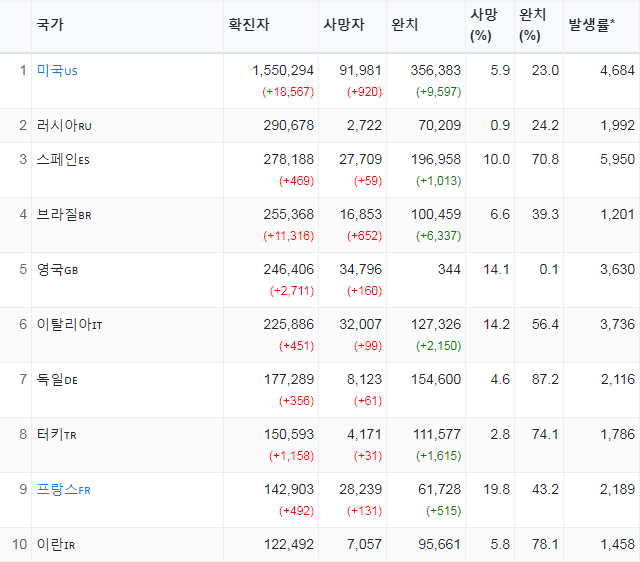Select the 브라질 BR country cell
Image resolution: width=640 pixels, height=562 pixels.
tap(64, 214)
